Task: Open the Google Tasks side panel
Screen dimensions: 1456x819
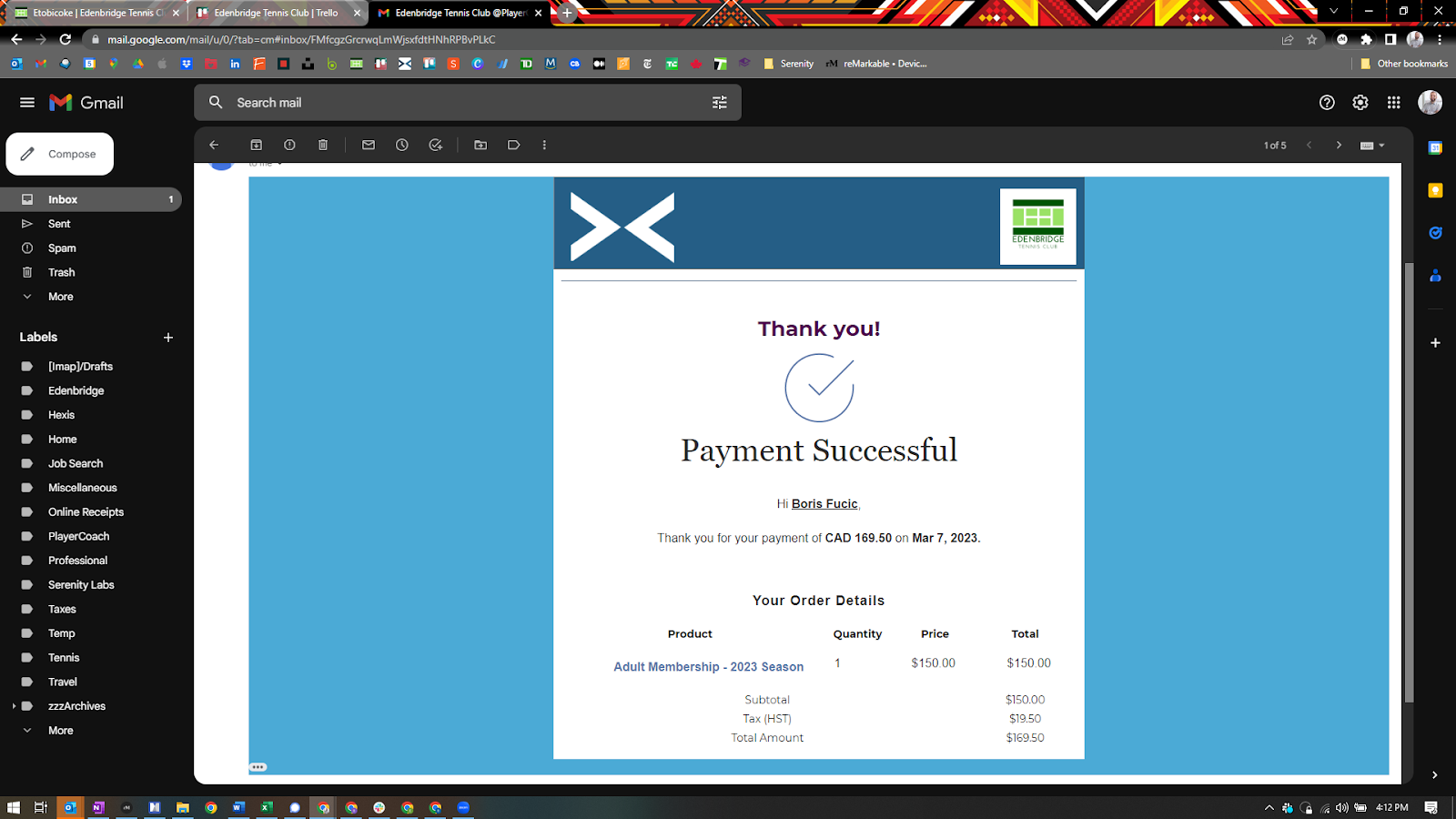Action: tap(1435, 233)
